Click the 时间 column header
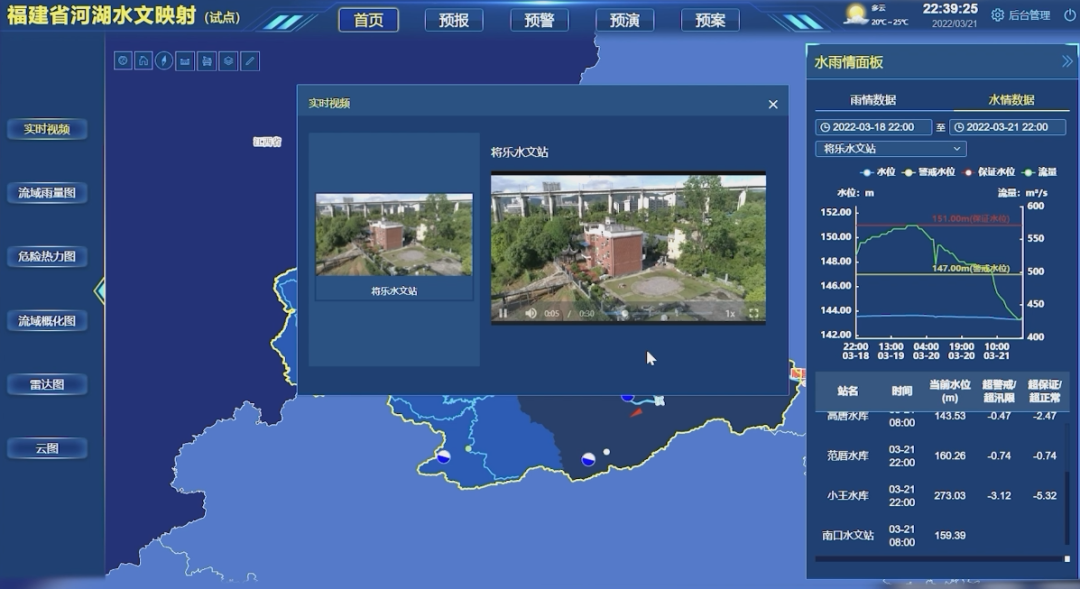This screenshot has width=1080, height=589. coord(902,391)
